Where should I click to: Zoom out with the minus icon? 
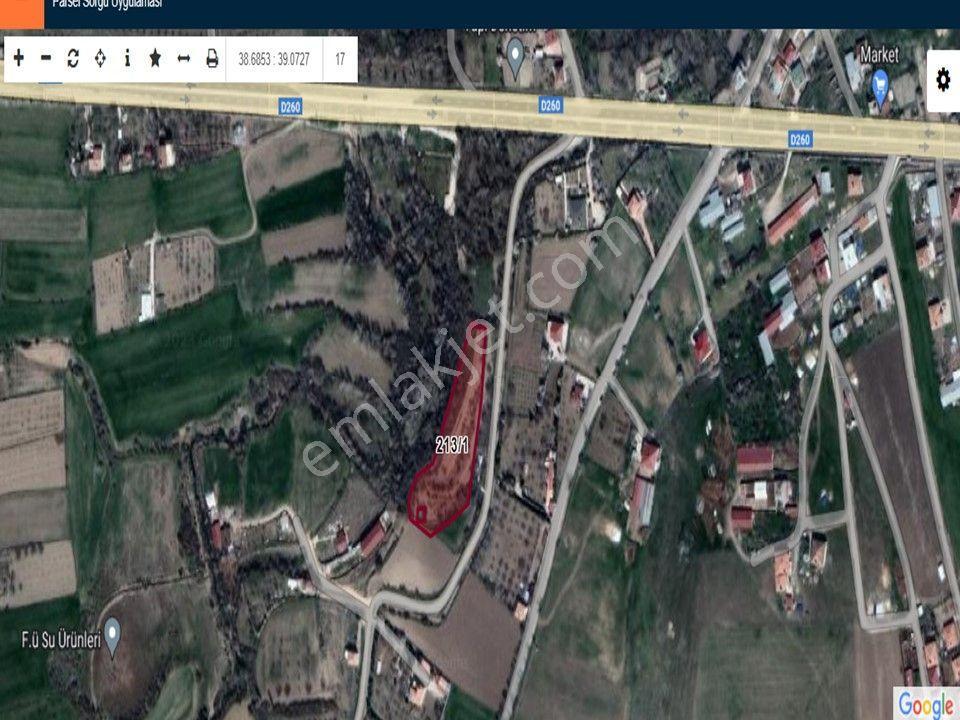[x=46, y=59]
